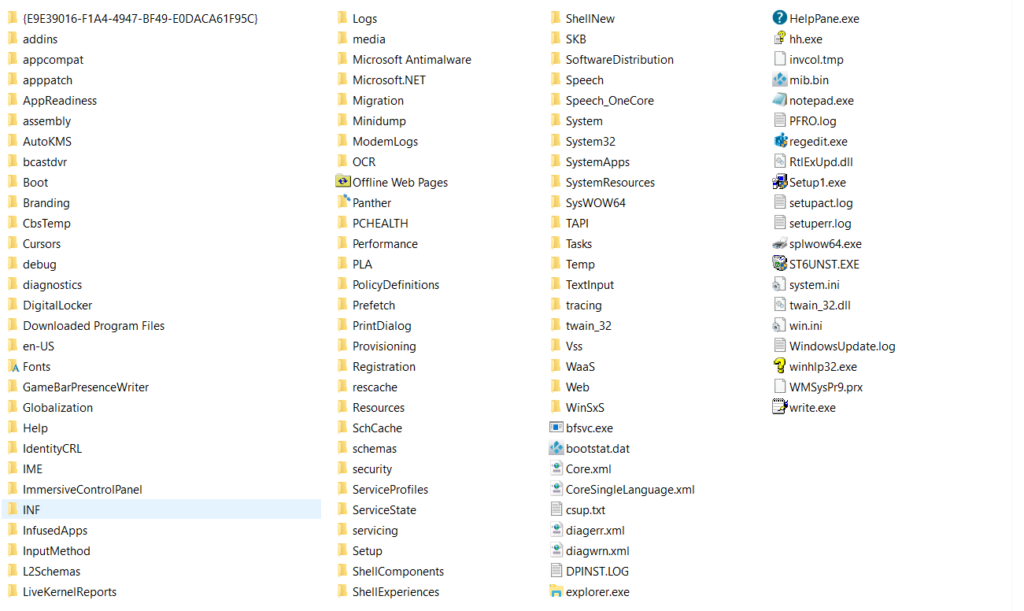This screenshot has width=1024, height=611.
Task: Click the invcol.tmp blank file icon
Action: pos(779,59)
